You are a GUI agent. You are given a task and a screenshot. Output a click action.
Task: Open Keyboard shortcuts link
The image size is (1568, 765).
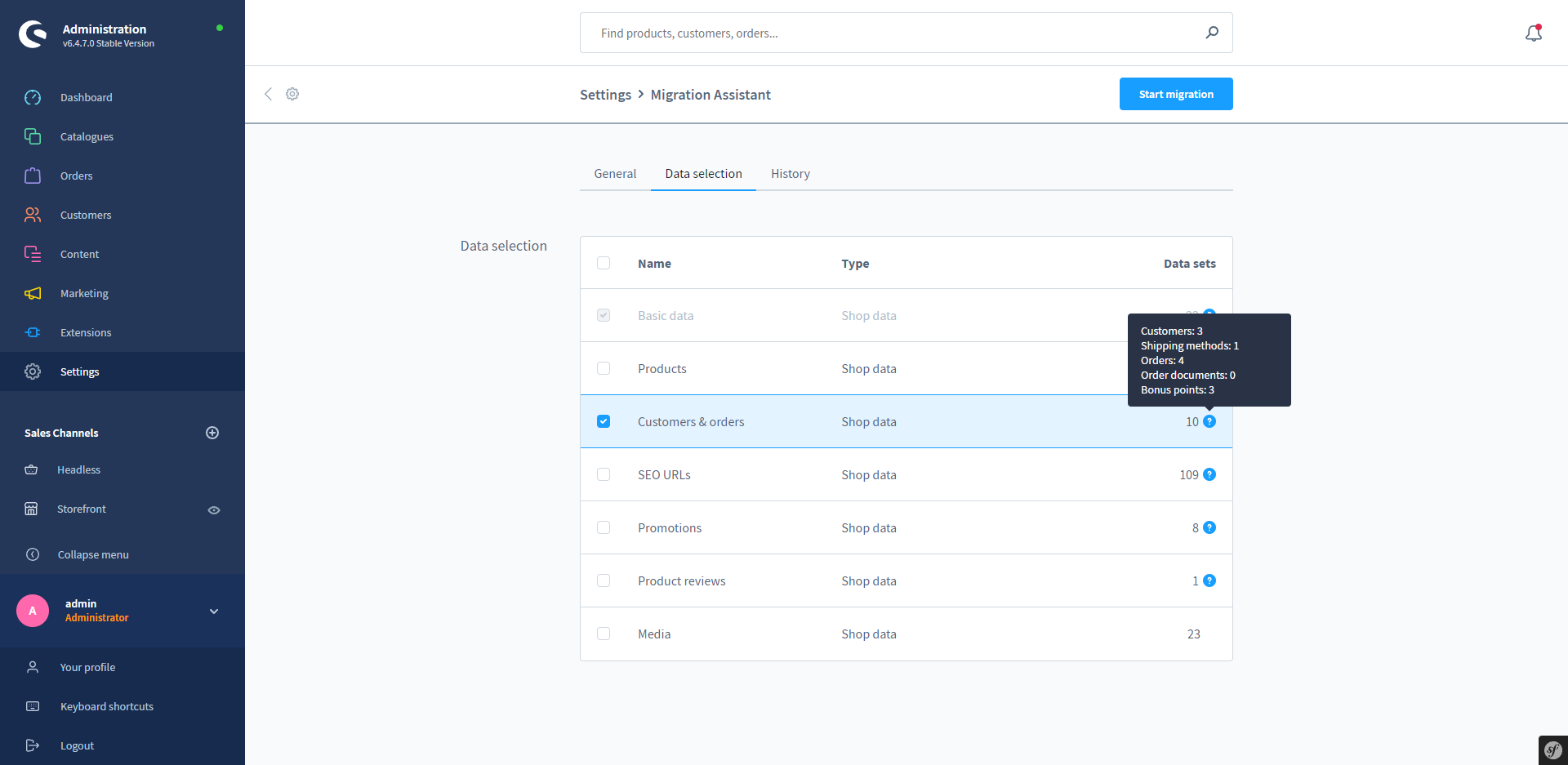107,706
